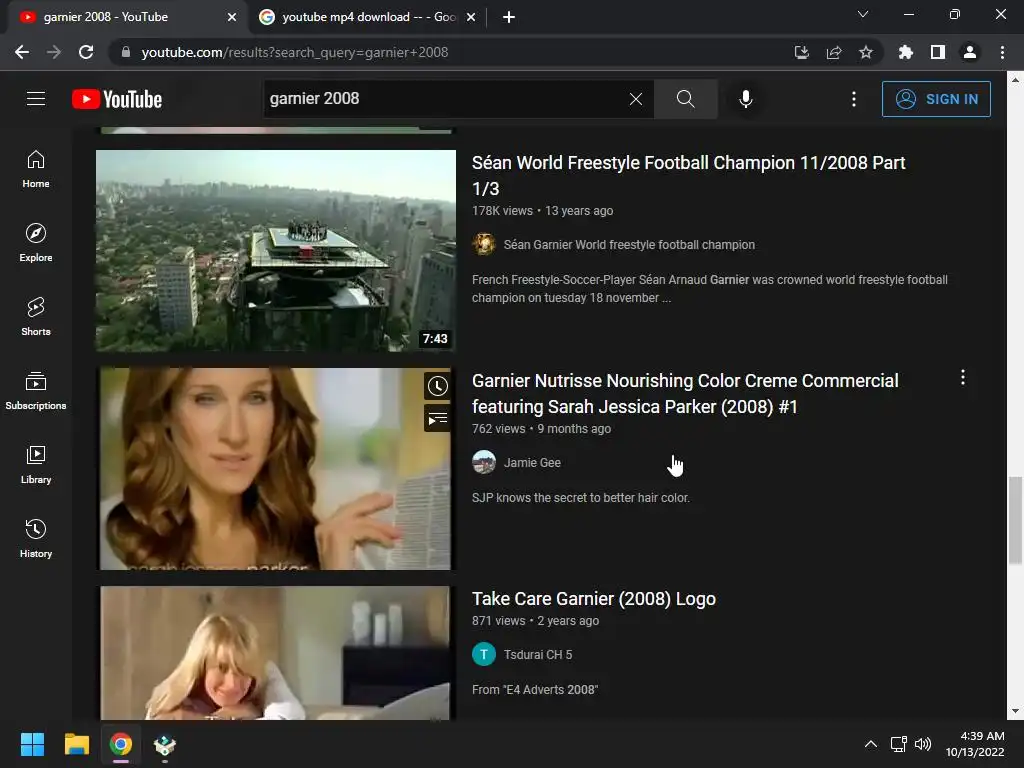
Task: Click the SIGN IN button
Action: pyautogui.click(x=936, y=99)
